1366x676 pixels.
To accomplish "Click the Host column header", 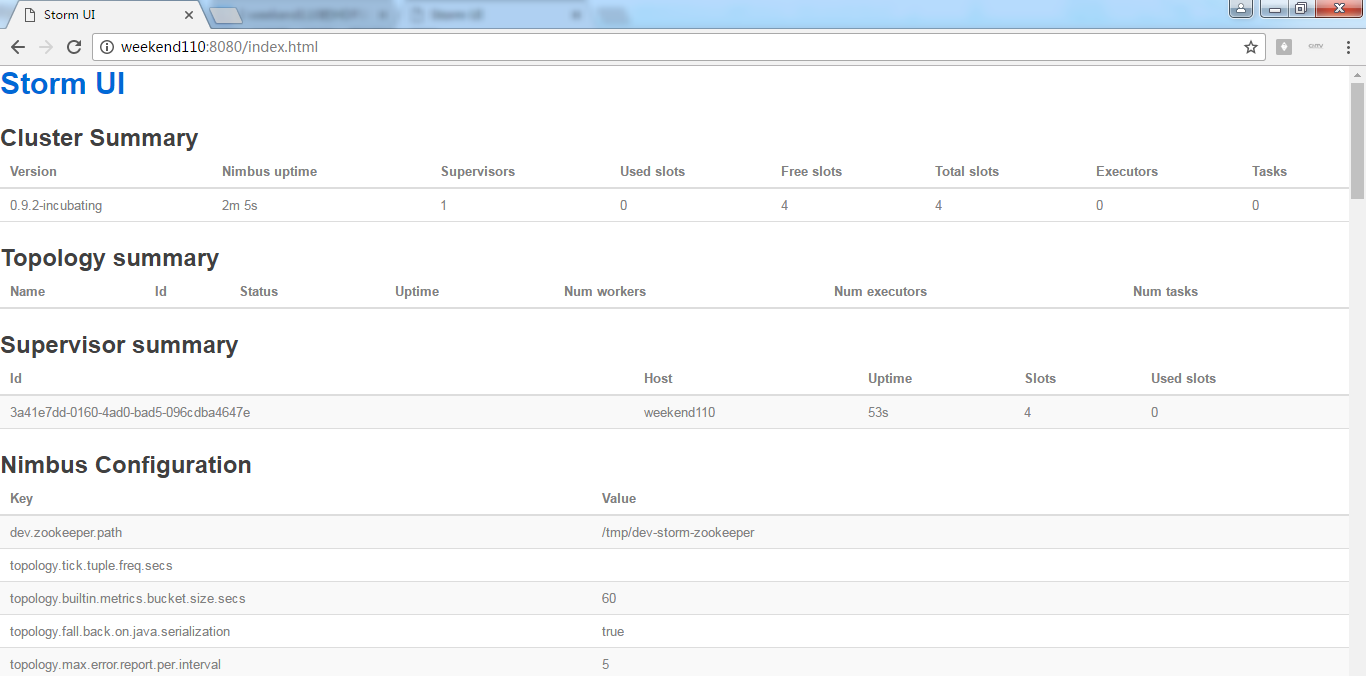I will pyautogui.click(x=658, y=379).
